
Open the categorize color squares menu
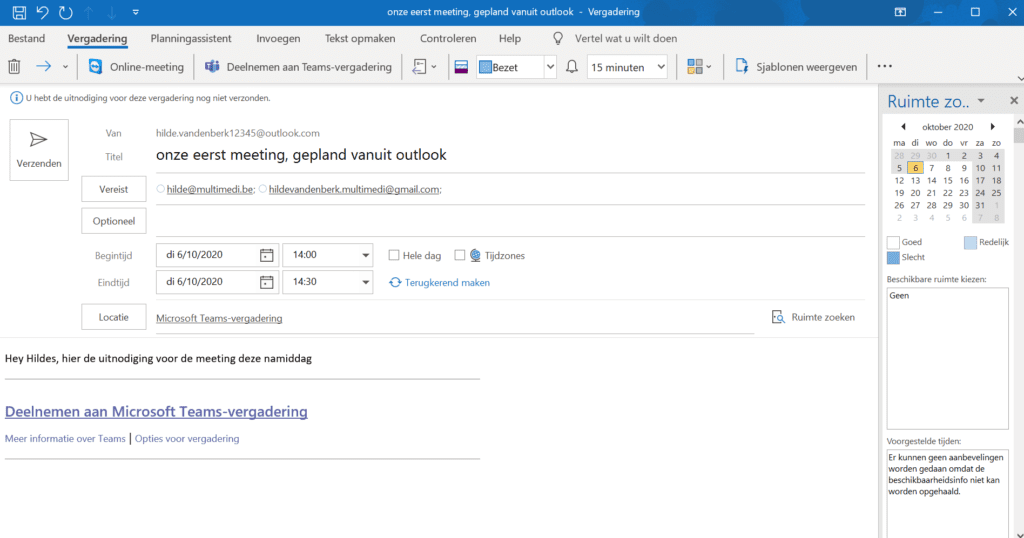699,67
